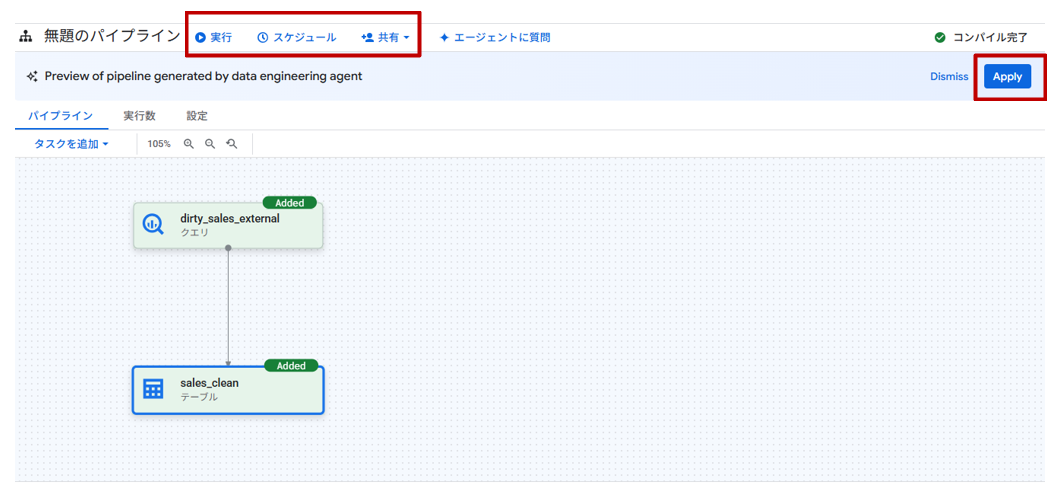This screenshot has width=1059, height=483.
Task: Switch to the パイプライン tab
Action: [x=60, y=116]
